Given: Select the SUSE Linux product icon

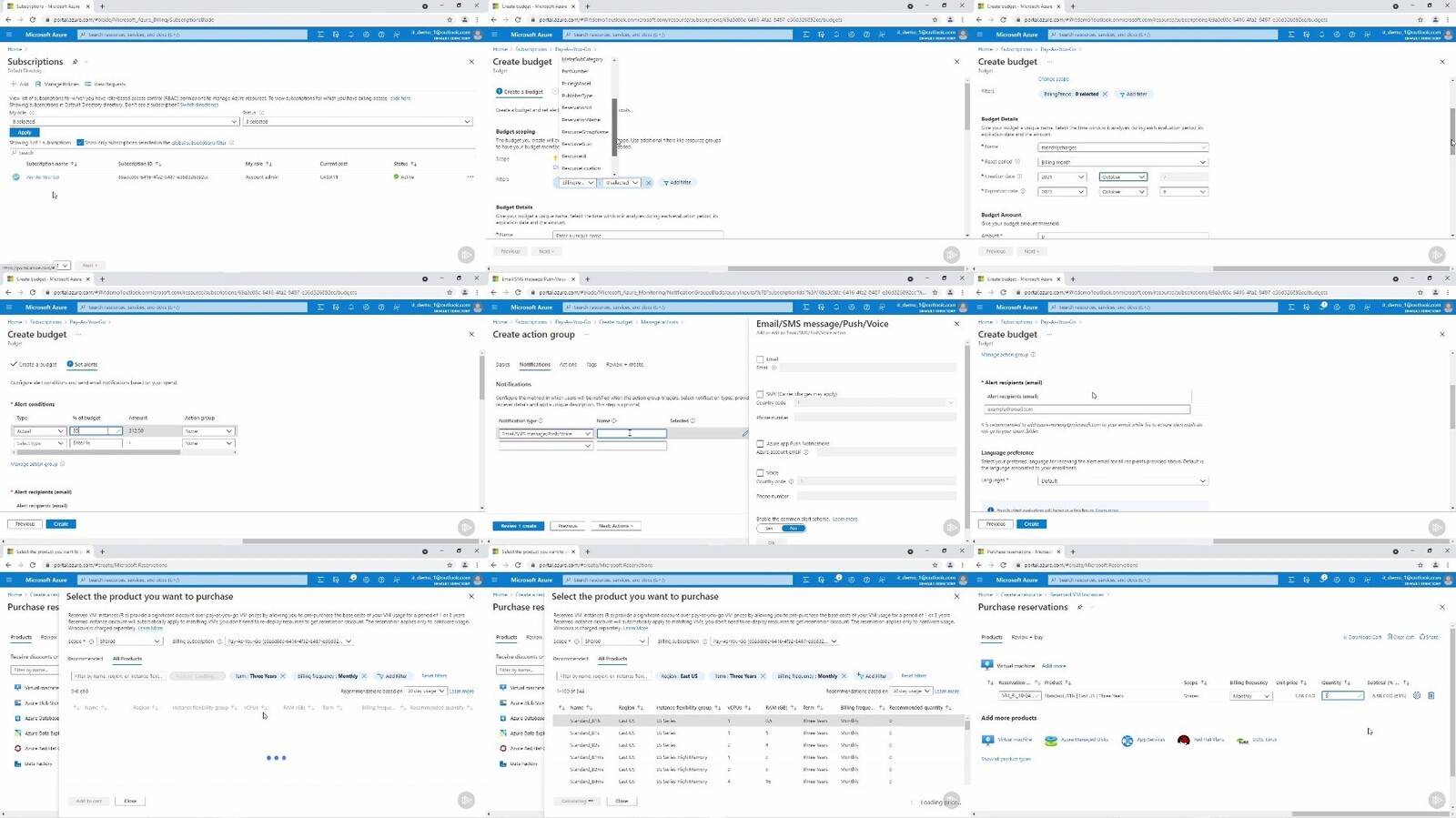Looking at the screenshot, I should (x=1243, y=740).
